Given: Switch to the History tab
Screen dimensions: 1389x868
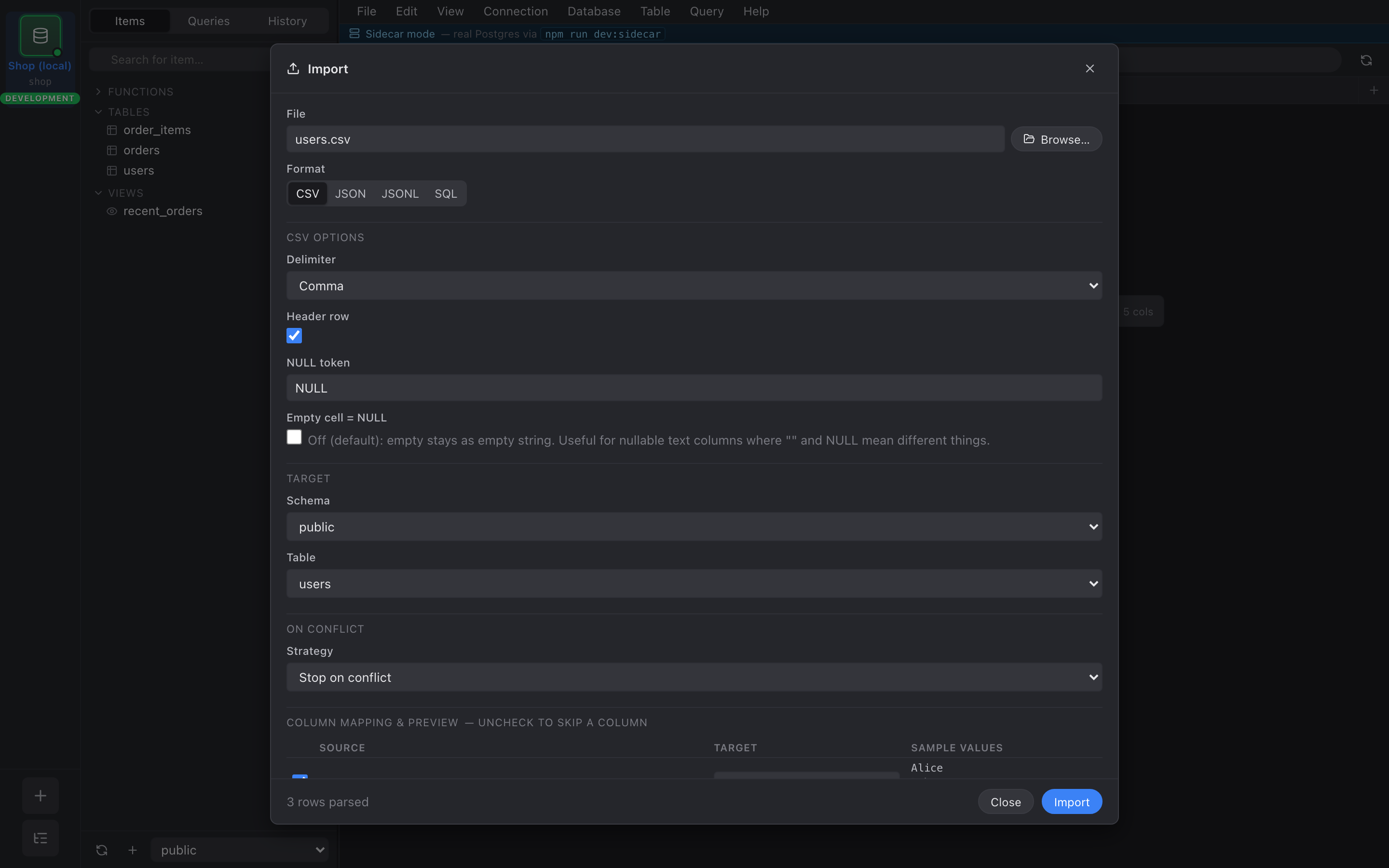Looking at the screenshot, I should (x=287, y=21).
